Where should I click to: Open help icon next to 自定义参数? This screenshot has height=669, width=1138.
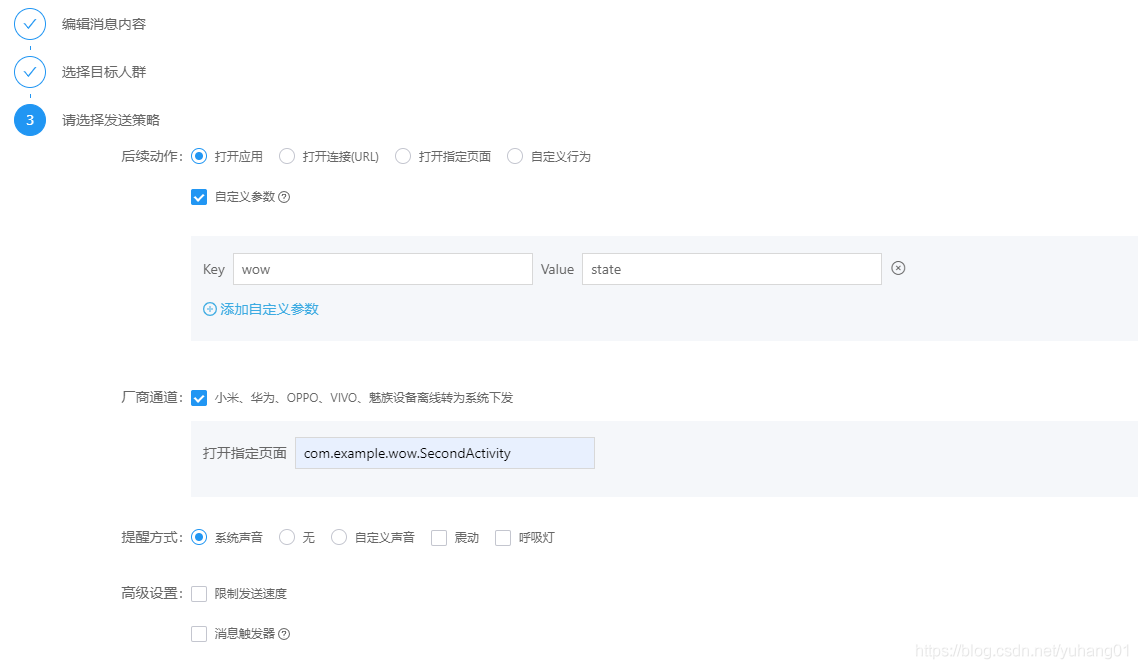pos(284,197)
